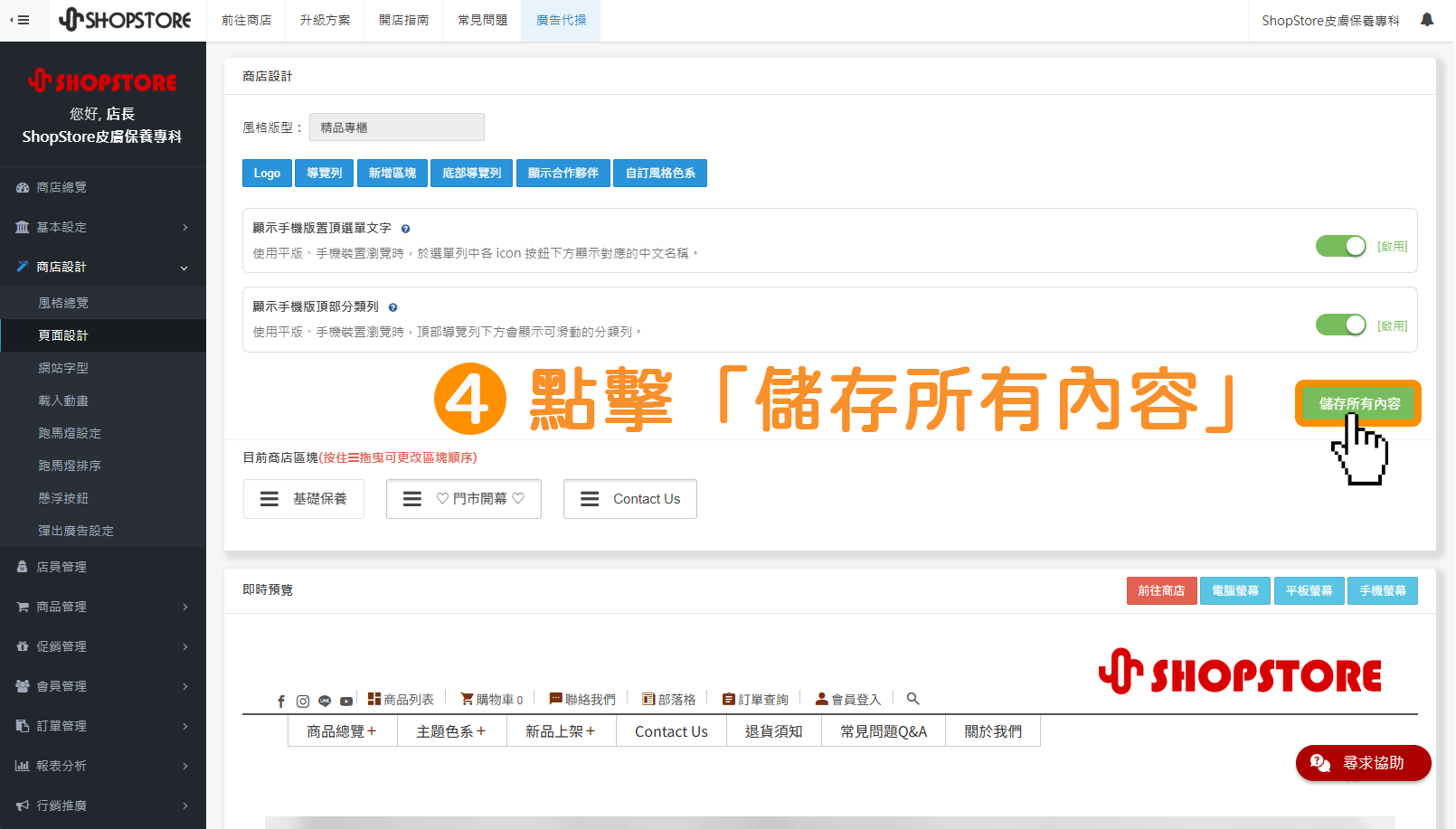1456x829 pixels.
Task: Open LINE icon in store preview
Action: point(325,701)
